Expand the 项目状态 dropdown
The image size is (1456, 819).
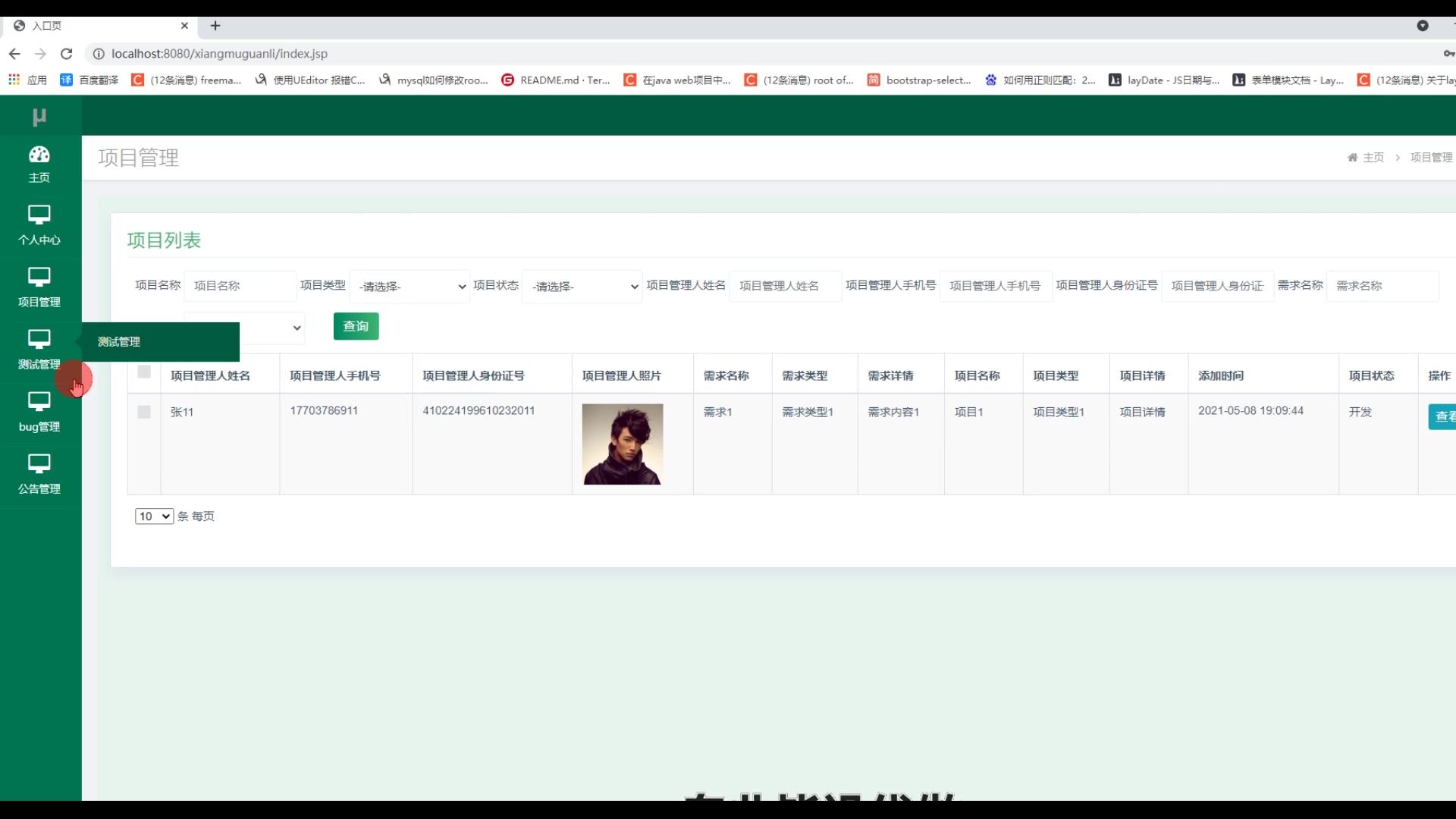[582, 287]
